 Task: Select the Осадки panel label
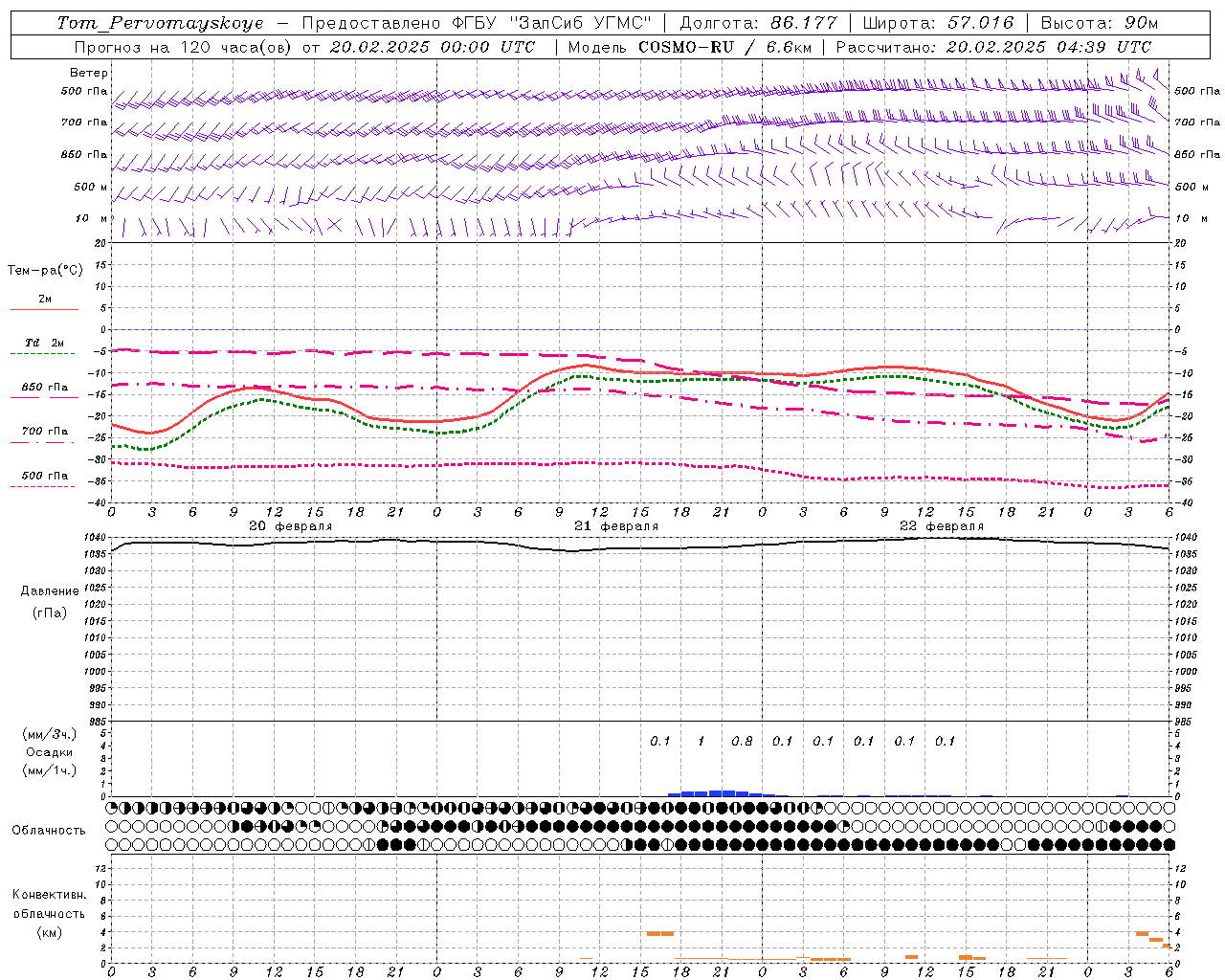[x=50, y=752]
